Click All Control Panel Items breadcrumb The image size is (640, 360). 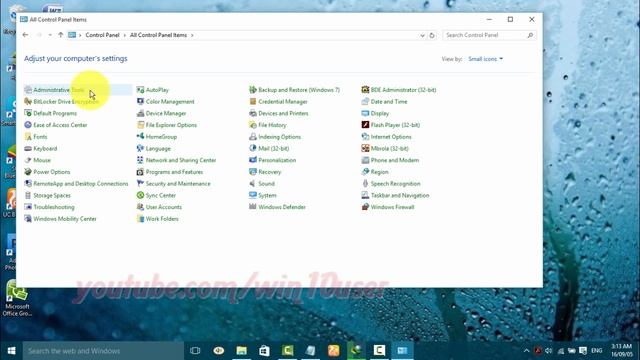click(x=158, y=35)
